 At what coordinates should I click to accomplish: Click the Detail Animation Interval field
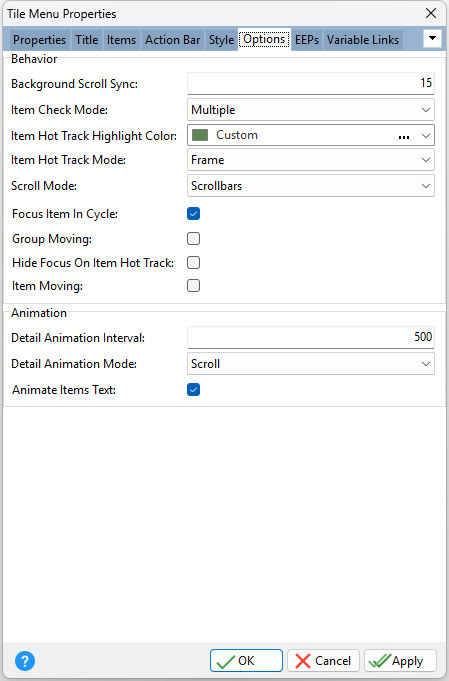pyautogui.click(x=310, y=337)
